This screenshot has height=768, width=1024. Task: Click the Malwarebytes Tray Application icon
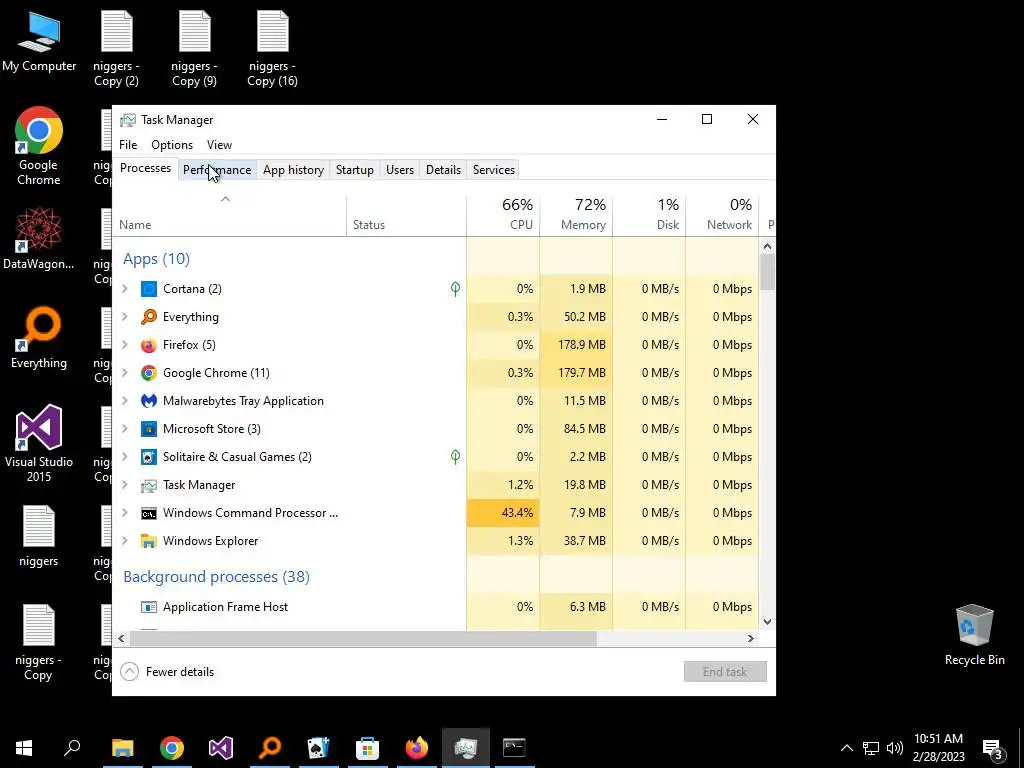pos(149,401)
